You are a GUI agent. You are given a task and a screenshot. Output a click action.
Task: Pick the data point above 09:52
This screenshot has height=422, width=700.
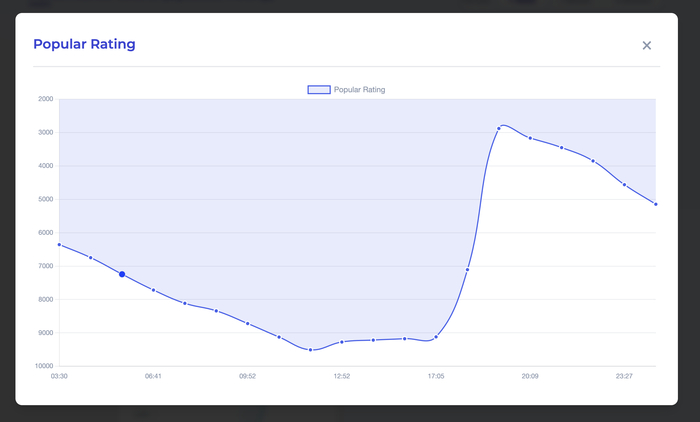point(247,323)
